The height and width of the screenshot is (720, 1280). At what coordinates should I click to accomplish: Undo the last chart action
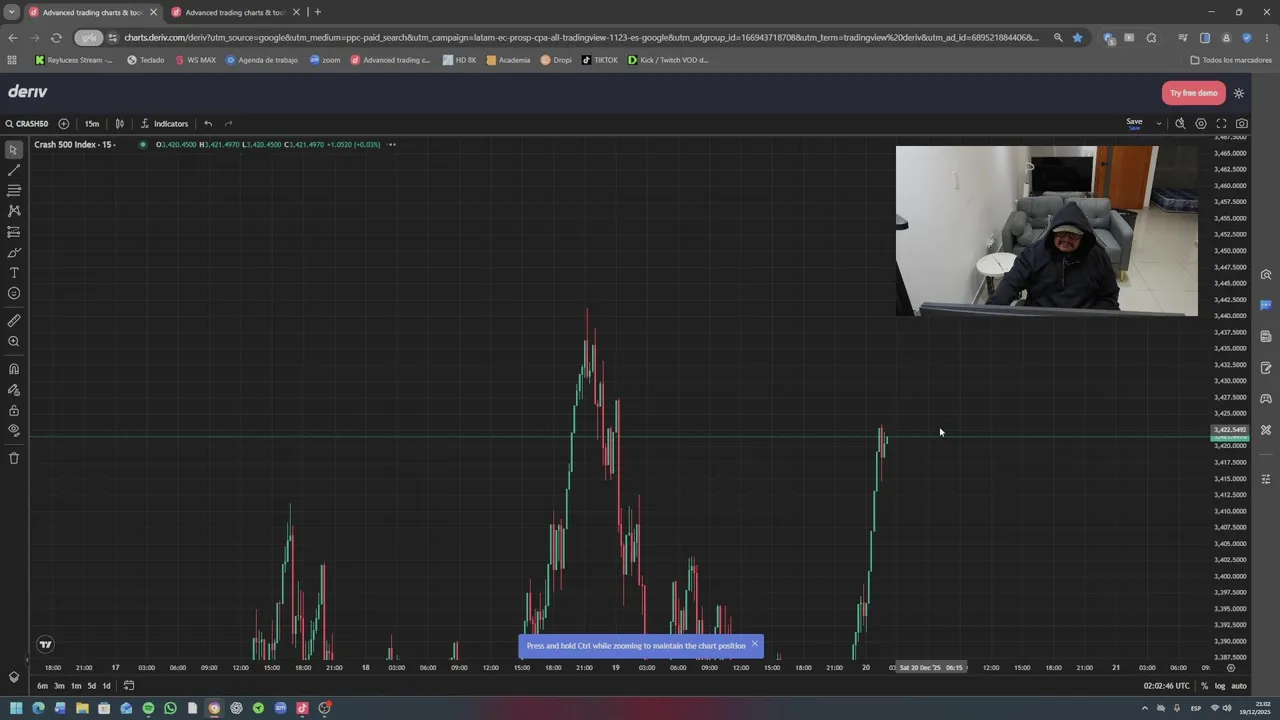(x=208, y=124)
